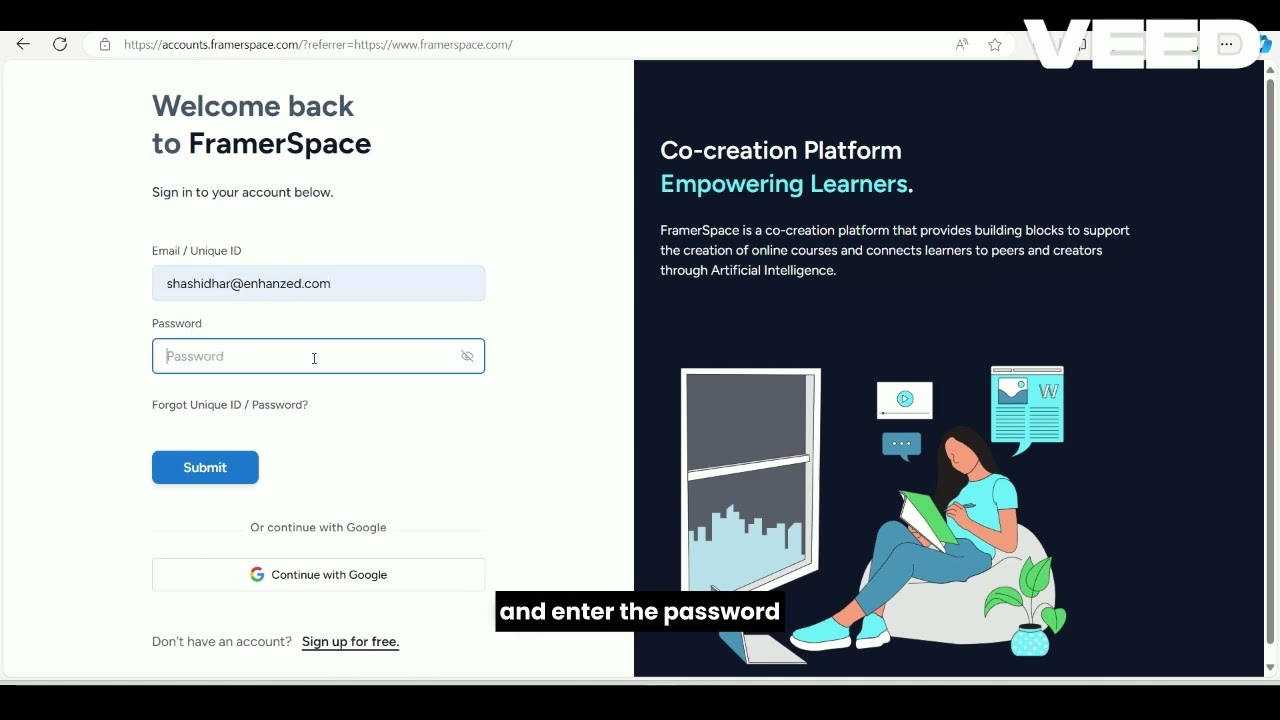1280x720 pixels.
Task: View site information via the lock icon
Action: (x=105, y=44)
